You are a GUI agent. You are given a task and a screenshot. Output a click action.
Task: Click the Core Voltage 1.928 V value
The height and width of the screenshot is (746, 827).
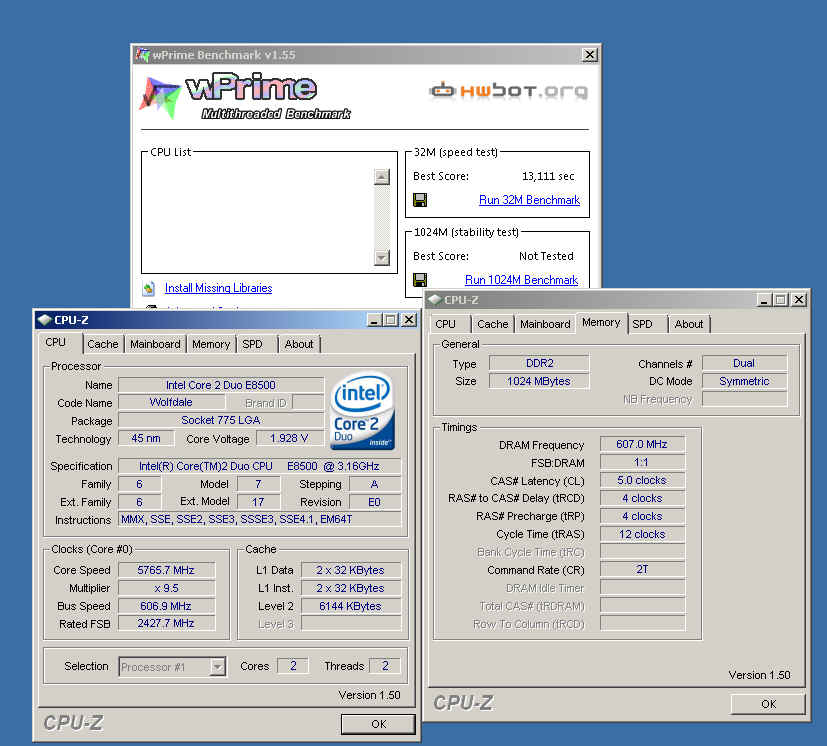[289, 438]
